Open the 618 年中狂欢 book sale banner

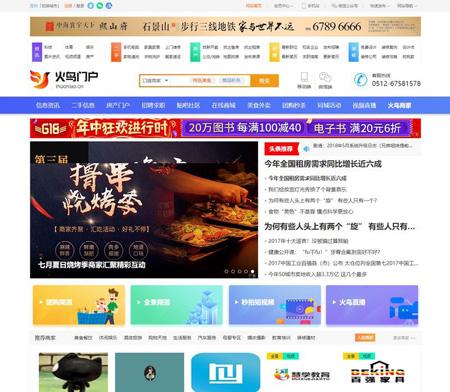(225, 128)
